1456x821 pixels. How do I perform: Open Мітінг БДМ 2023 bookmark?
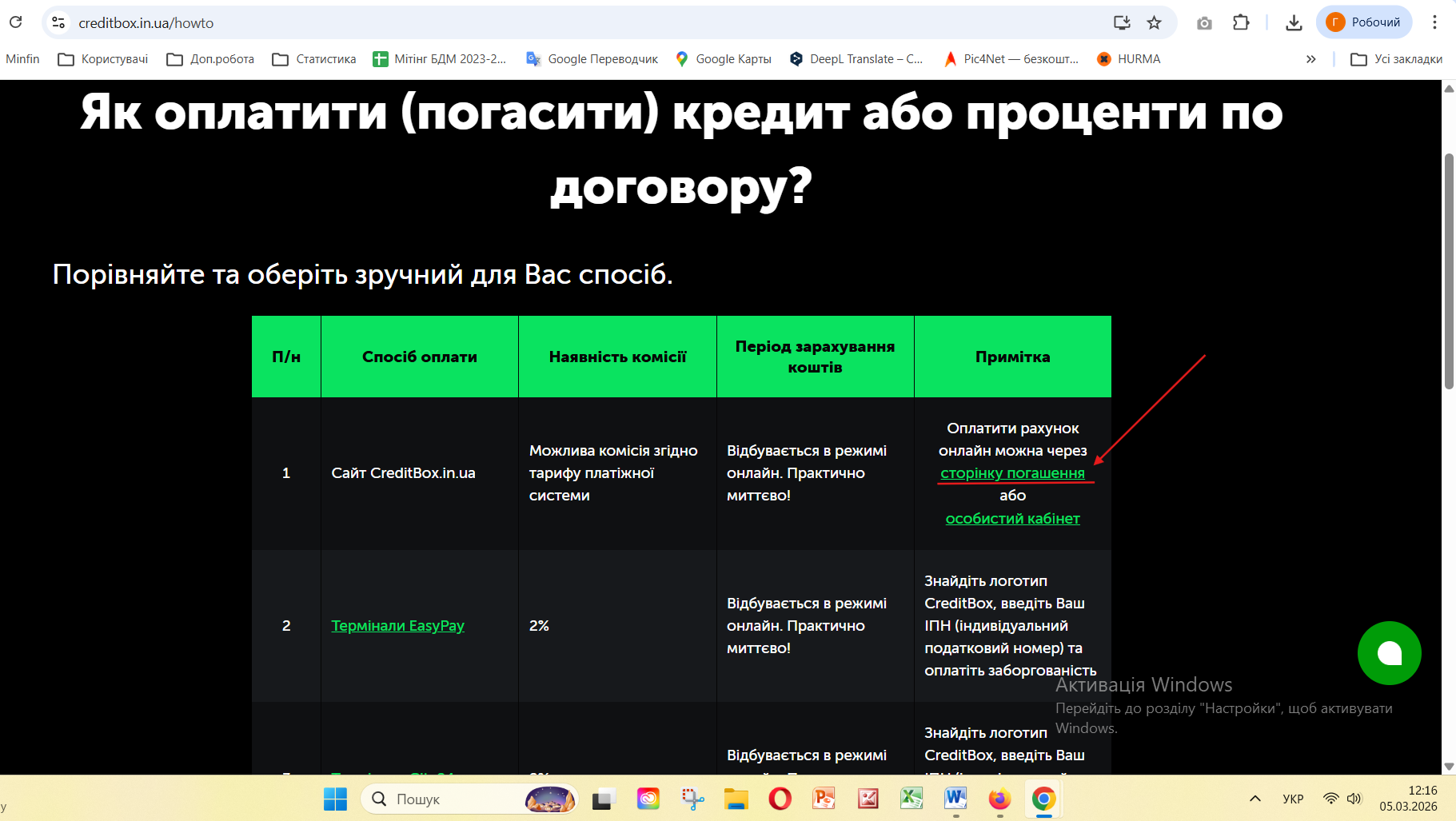pyautogui.click(x=439, y=59)
